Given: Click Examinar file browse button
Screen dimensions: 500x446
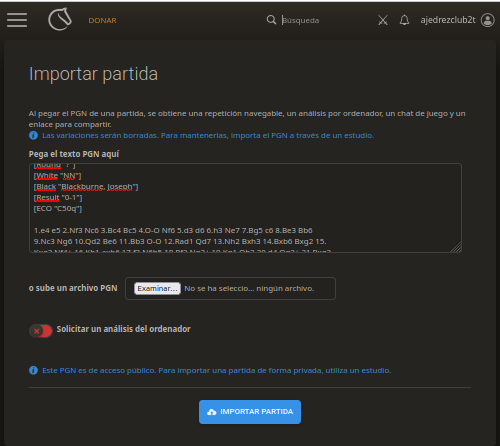Looking at the screenshot, I should click(157, 288).
